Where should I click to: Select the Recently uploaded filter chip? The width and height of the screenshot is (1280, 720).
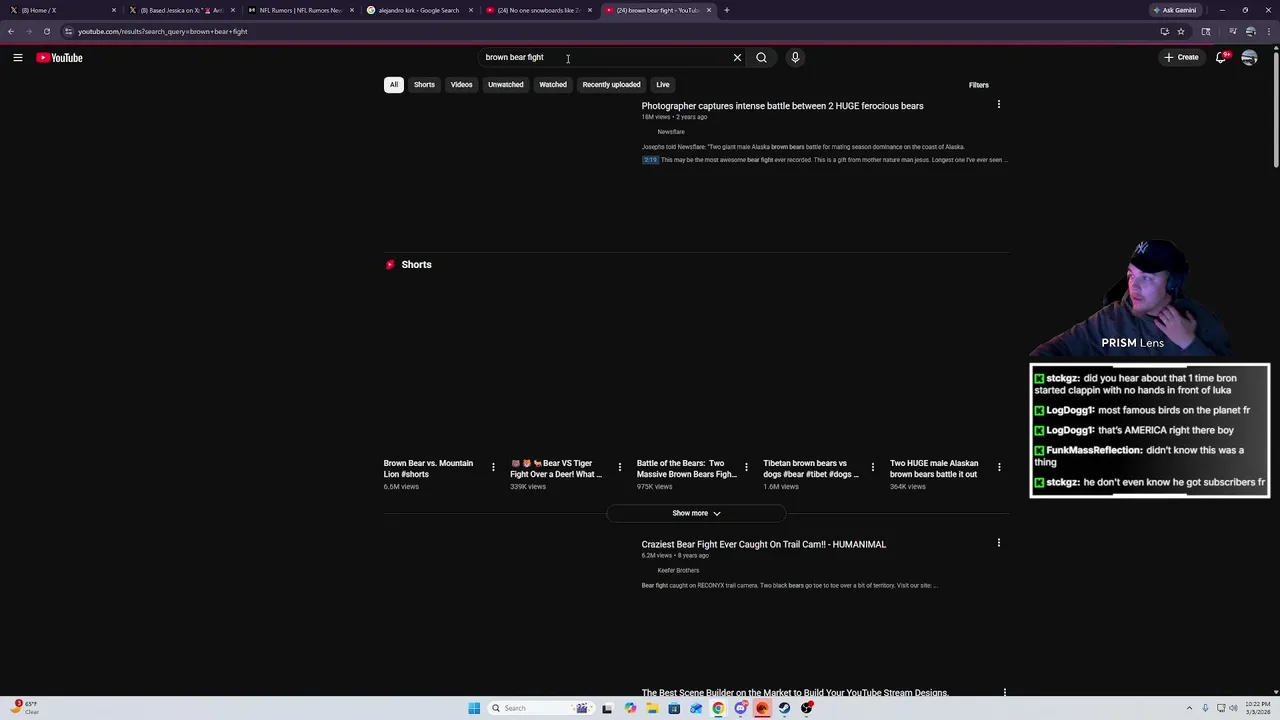[611, 84]
